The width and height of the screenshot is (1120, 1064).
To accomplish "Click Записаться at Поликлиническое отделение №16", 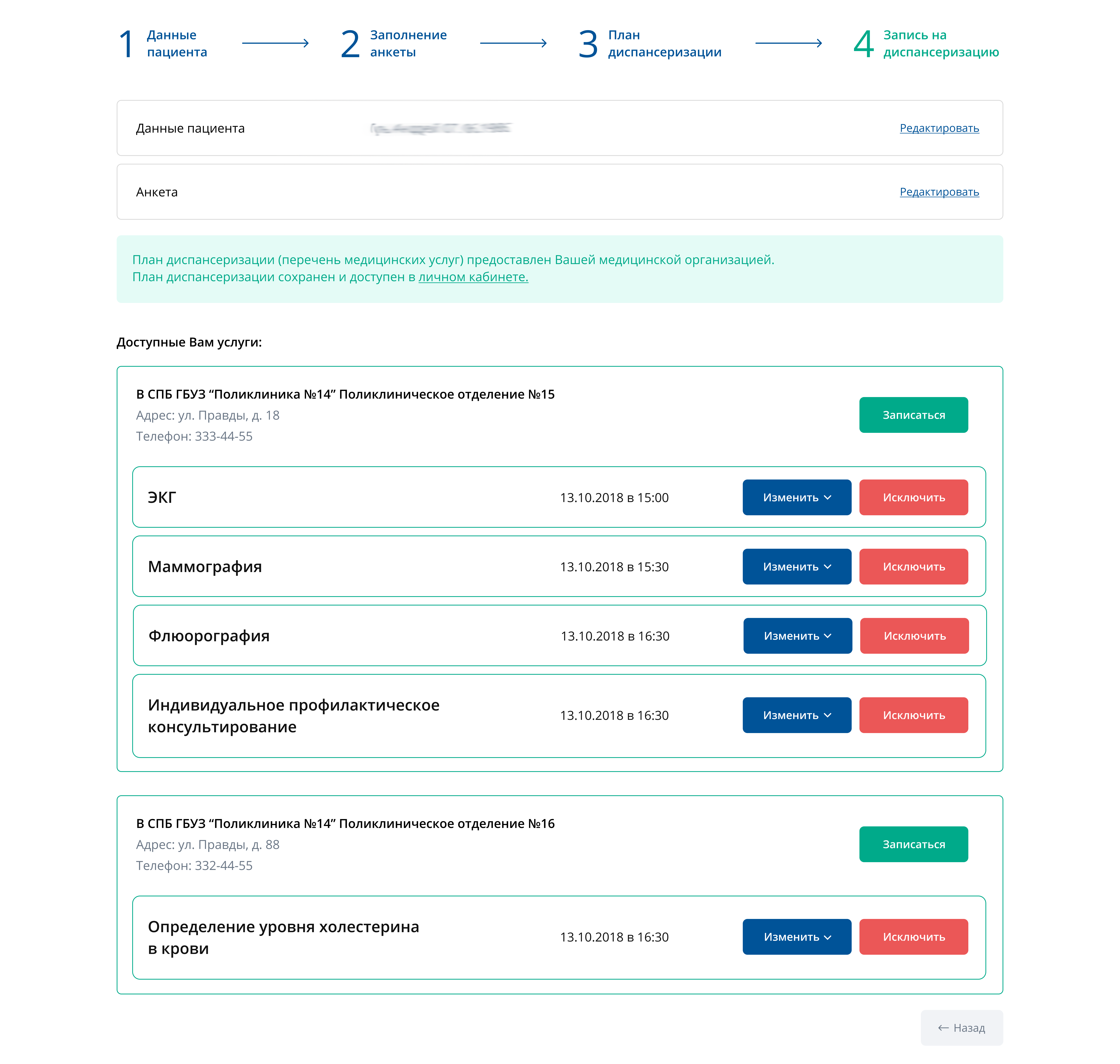I will (912, 843).
